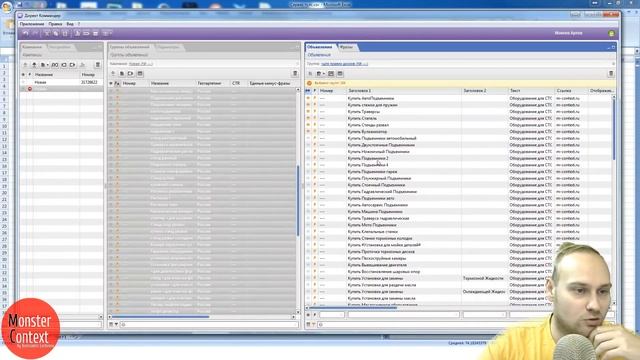The height and width of the screenshot is (360, 640).
Task: Click the Paste clipboard icon in purple toolbar
Action: tap(65, 33)
